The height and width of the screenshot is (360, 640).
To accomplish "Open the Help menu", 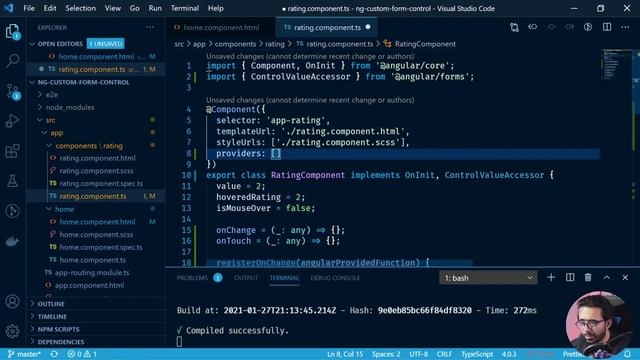I will pos(216,8).
